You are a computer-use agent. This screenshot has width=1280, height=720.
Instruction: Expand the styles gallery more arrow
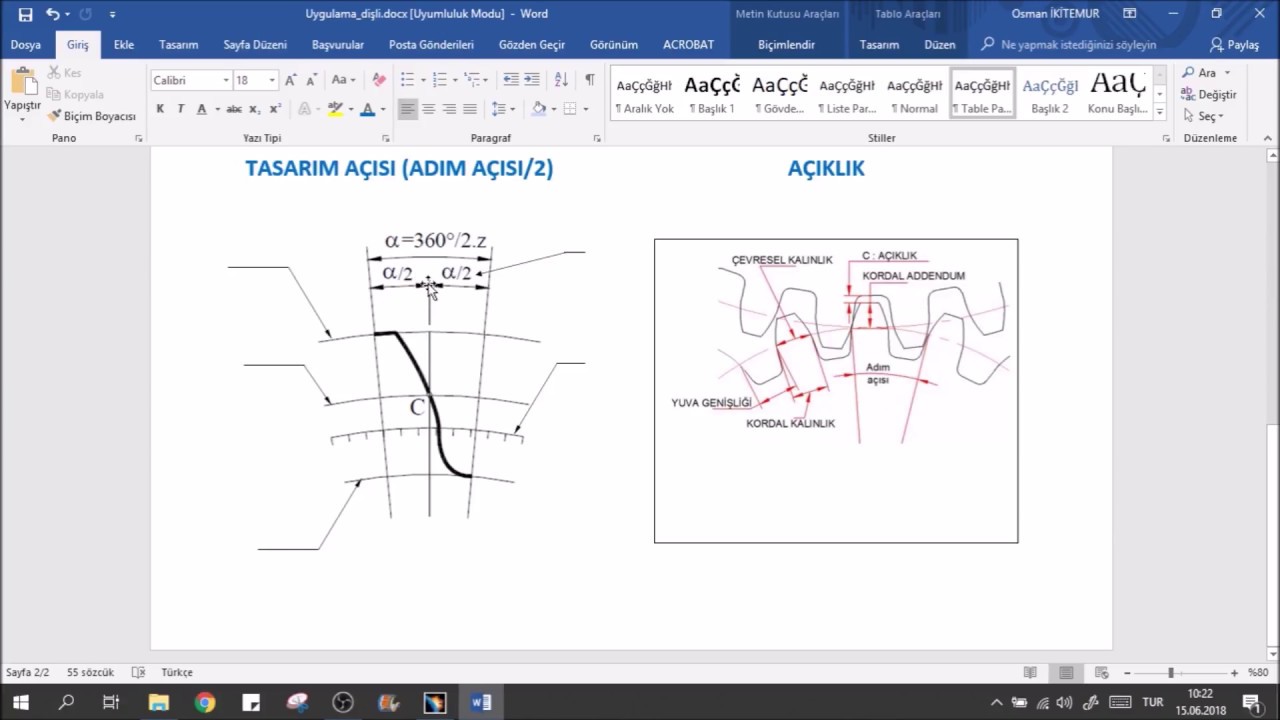[x=1160, y=111]
